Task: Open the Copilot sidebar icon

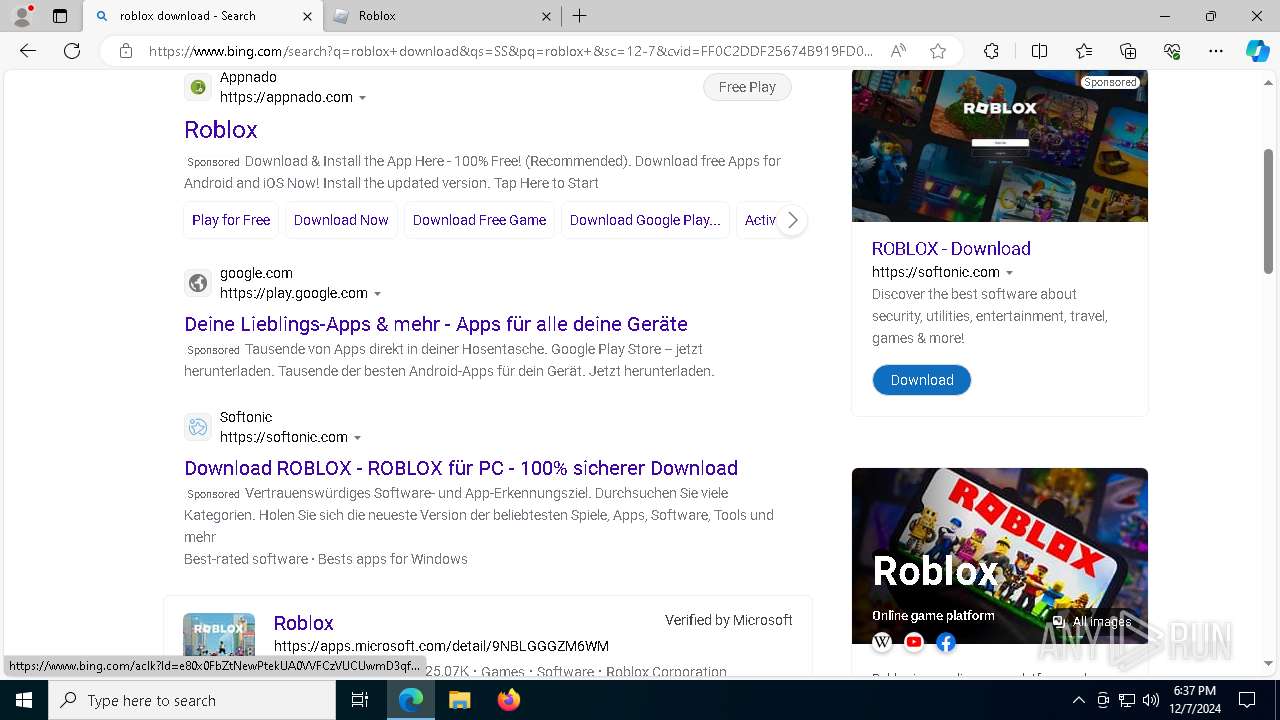Action: coord(1257,51)
